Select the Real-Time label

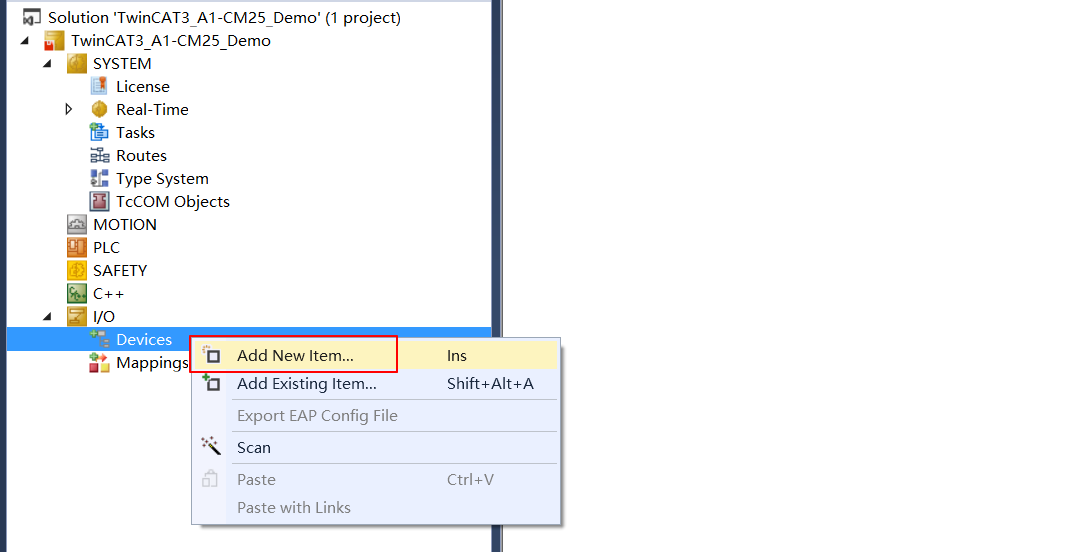click(x=152, y=109)
